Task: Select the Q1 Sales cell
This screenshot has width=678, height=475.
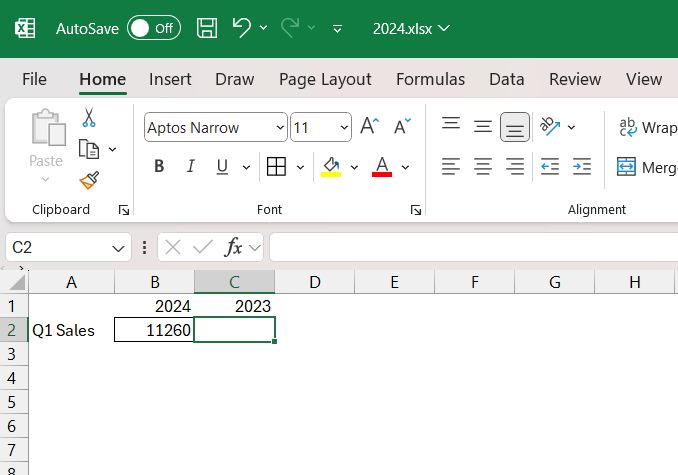Action: coord(71,330)
